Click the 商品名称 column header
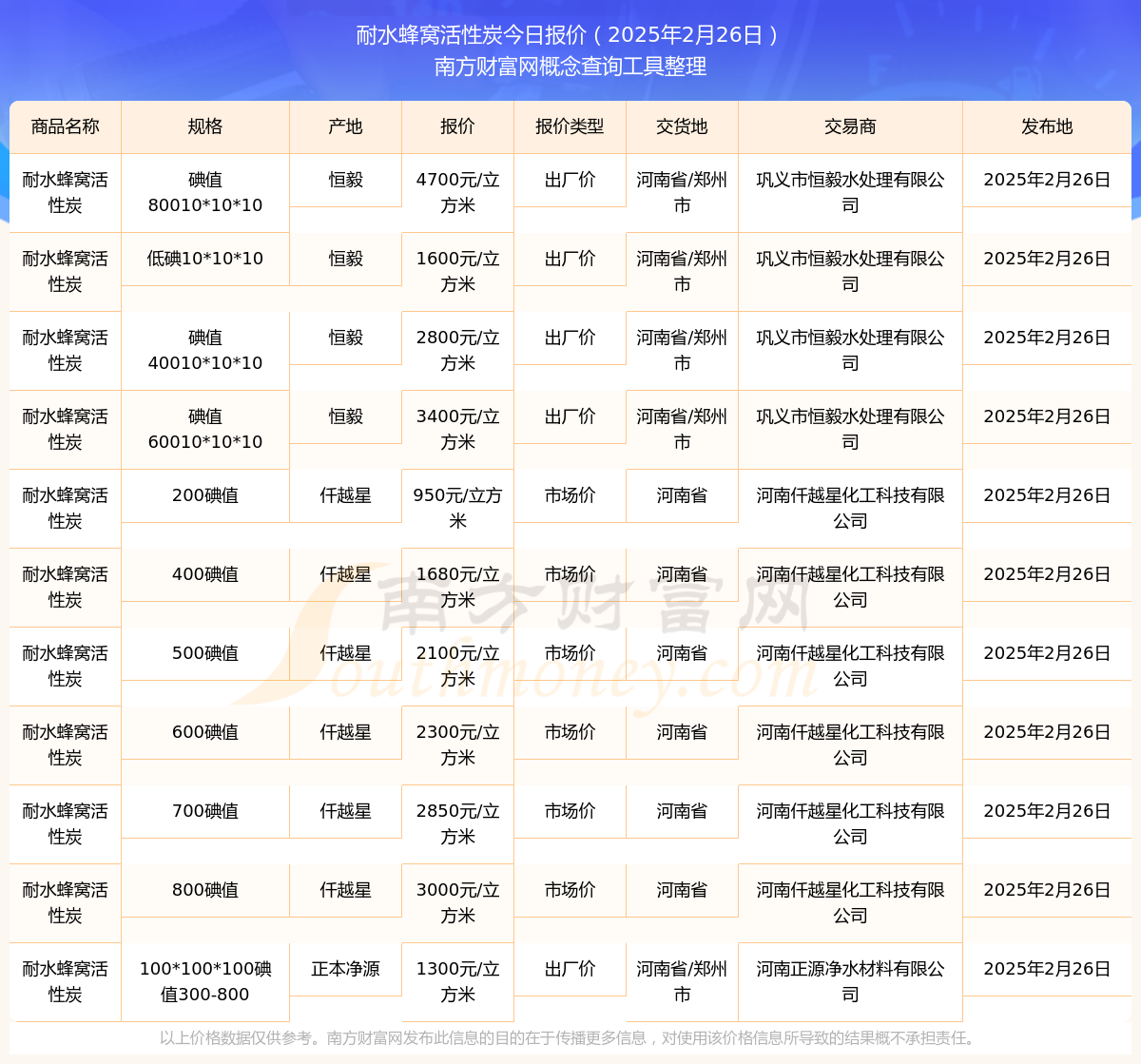 click(x=65, y=126)
